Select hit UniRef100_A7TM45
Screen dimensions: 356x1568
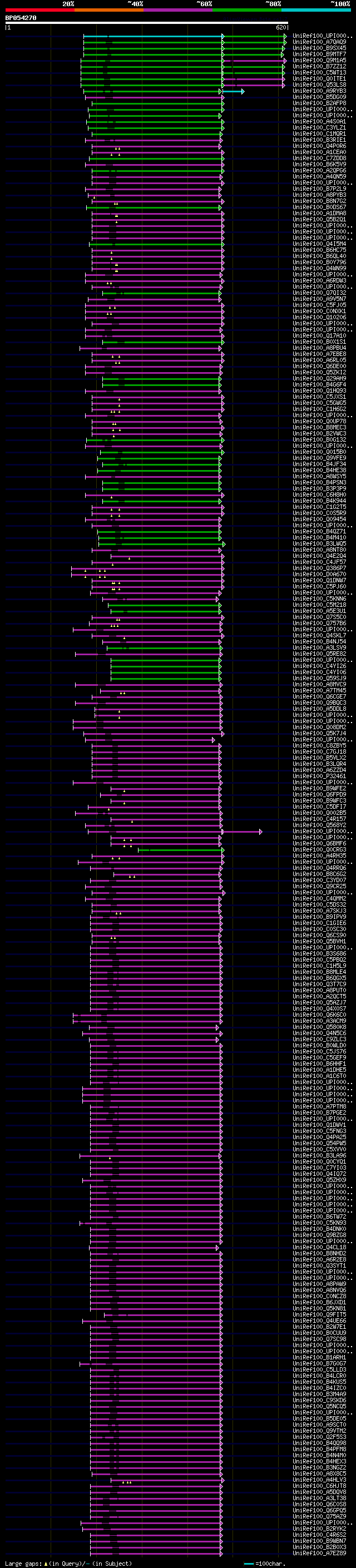click(319, 690)
